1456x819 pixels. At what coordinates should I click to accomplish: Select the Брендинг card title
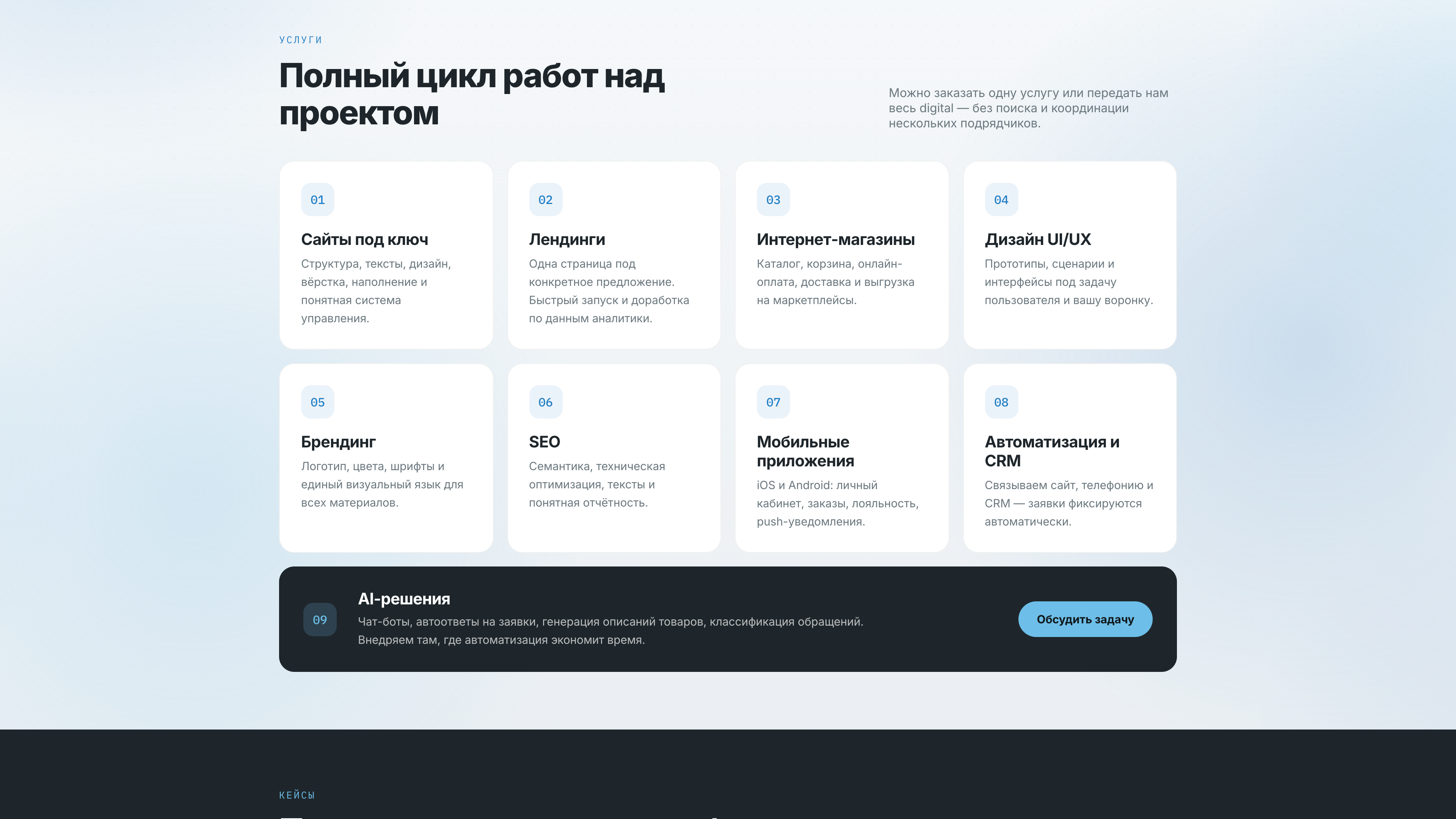coord(338,442)
